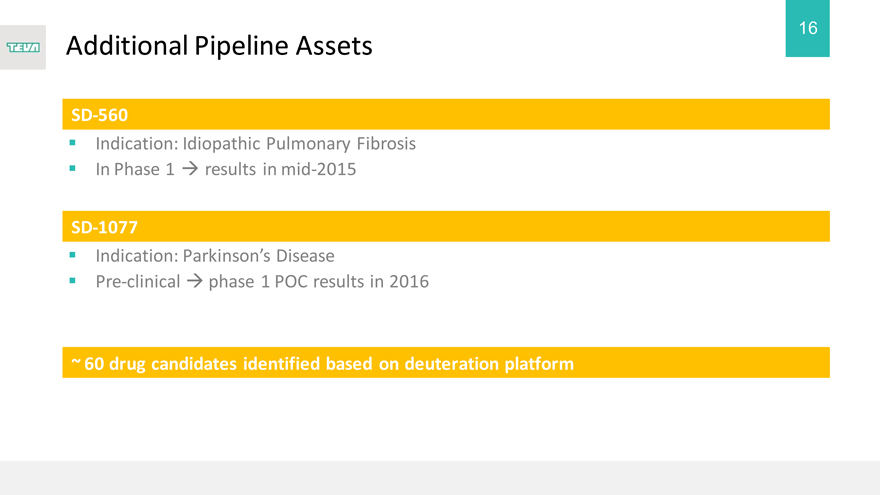
Task: Click the bullet marker beside "Pre-clinical"
Action: (74, 281)
